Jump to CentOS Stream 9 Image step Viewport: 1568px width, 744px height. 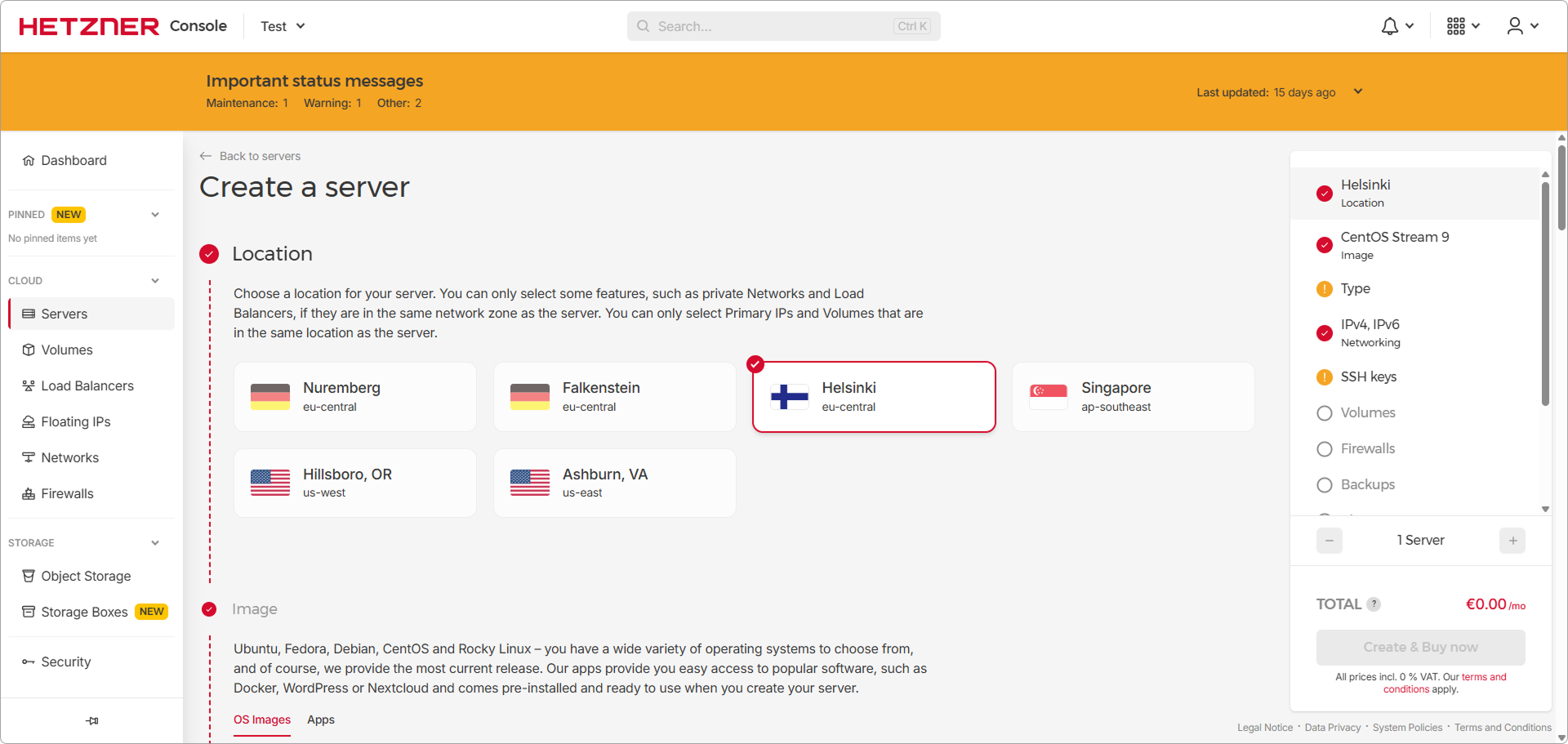[x=1415, y=245]
